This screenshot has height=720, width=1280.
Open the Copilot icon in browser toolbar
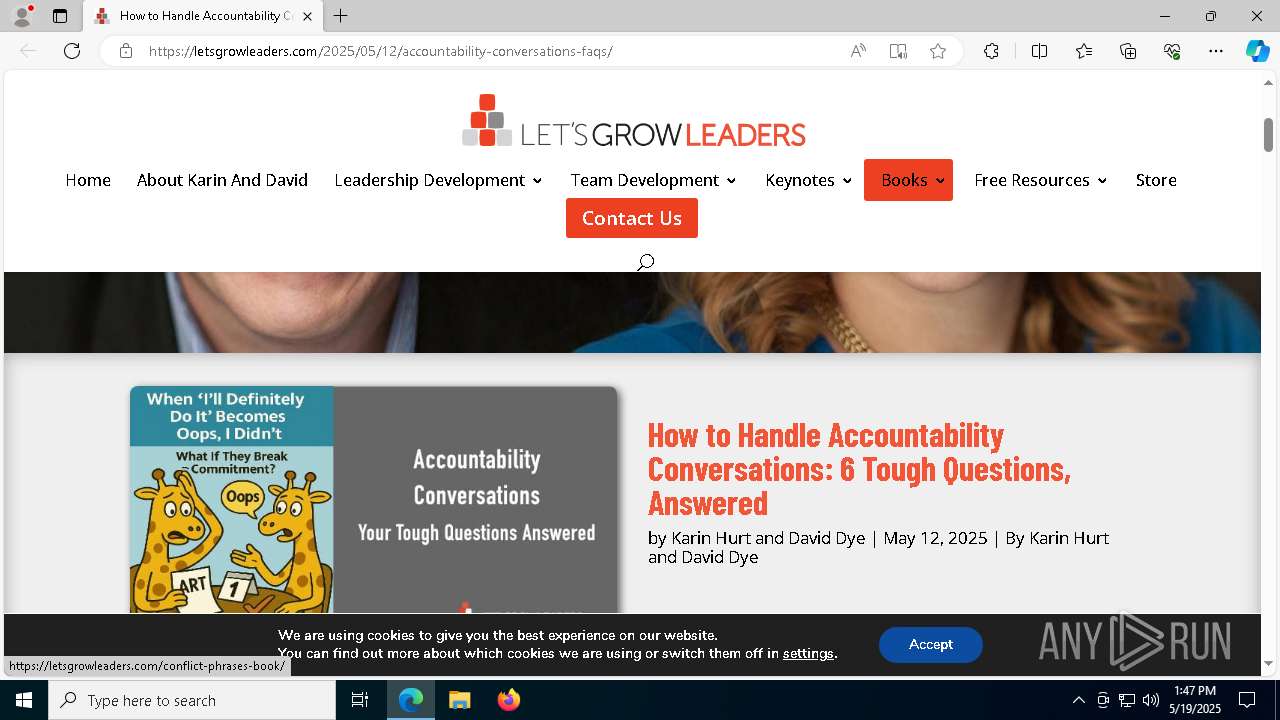click(x=1257, y=51)
